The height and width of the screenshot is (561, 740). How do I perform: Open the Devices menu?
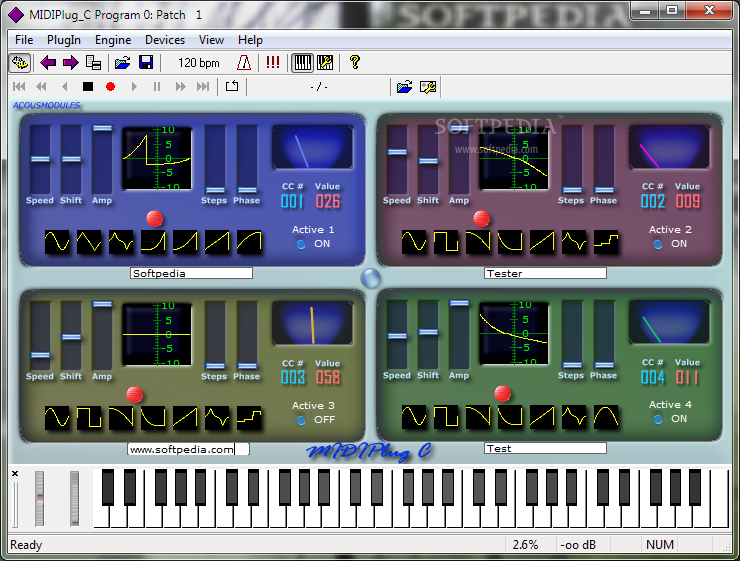tap(165, 40)
